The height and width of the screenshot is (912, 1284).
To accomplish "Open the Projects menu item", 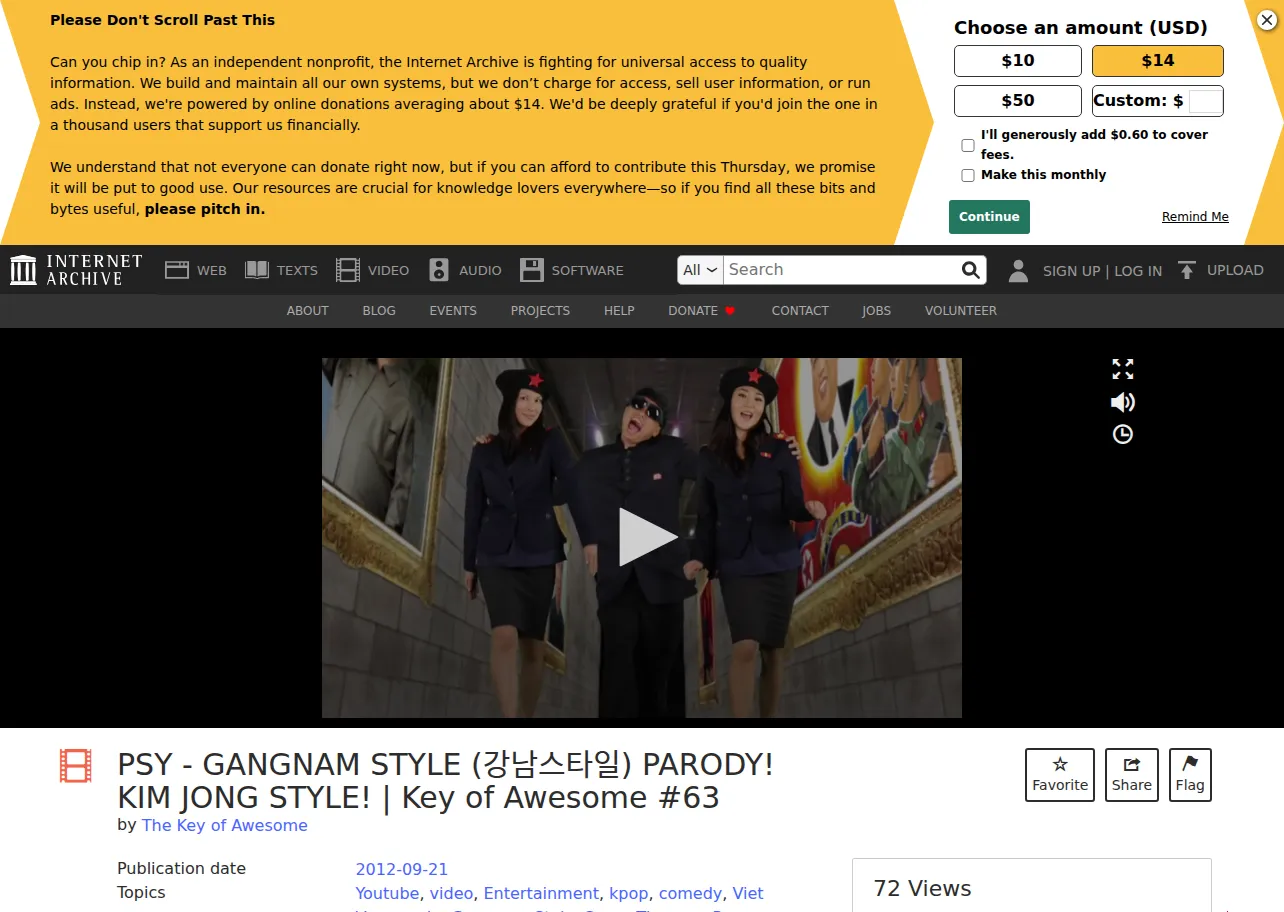I will pyautogui.click(x=540, y=311).
